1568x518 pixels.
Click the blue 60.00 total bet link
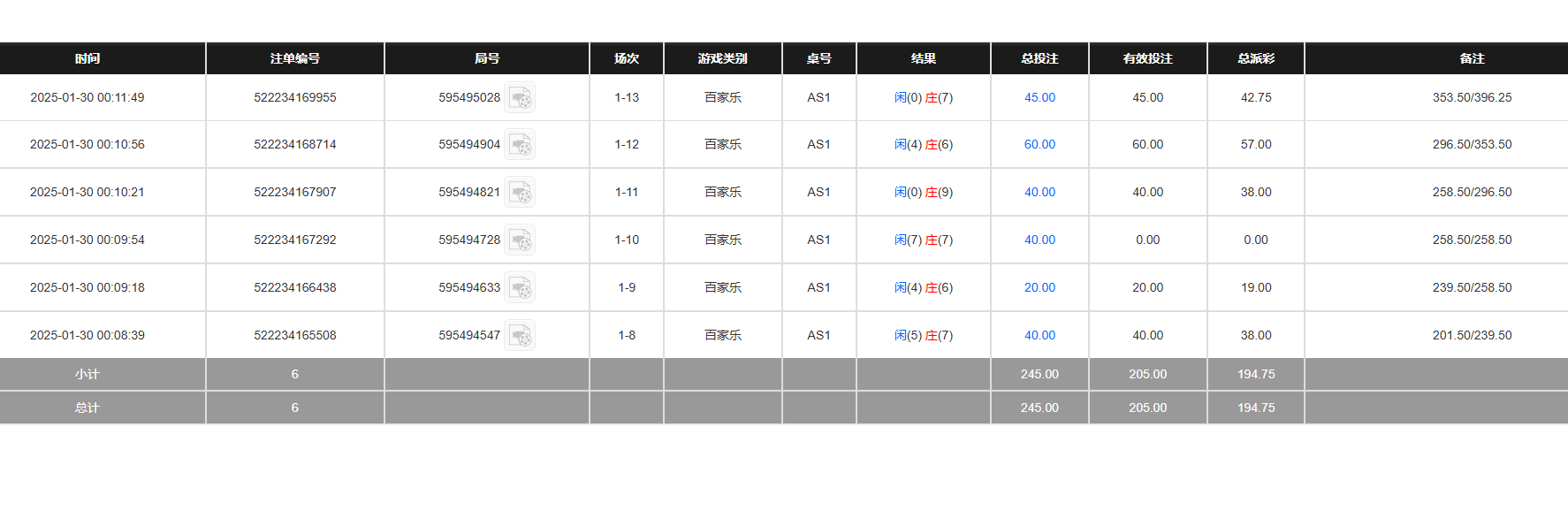[x=1039, y=144]
